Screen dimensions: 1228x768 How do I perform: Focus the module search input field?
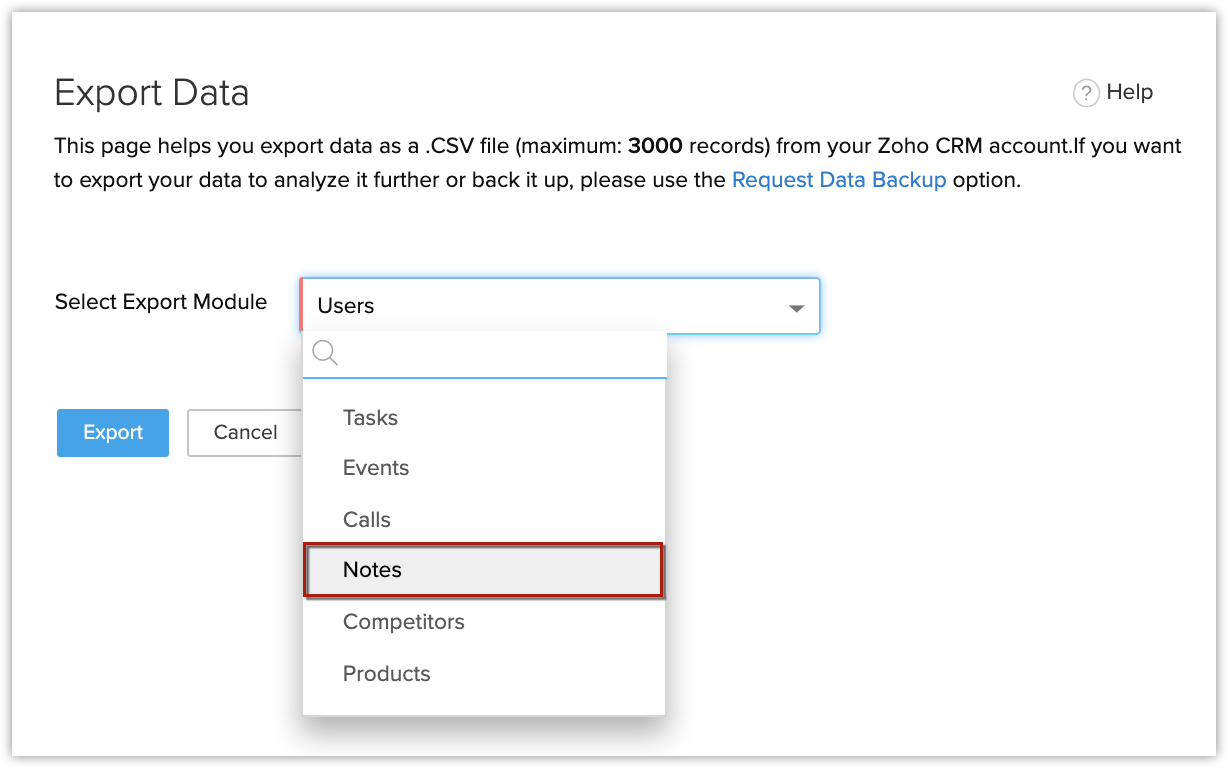(x=500, y=354)
